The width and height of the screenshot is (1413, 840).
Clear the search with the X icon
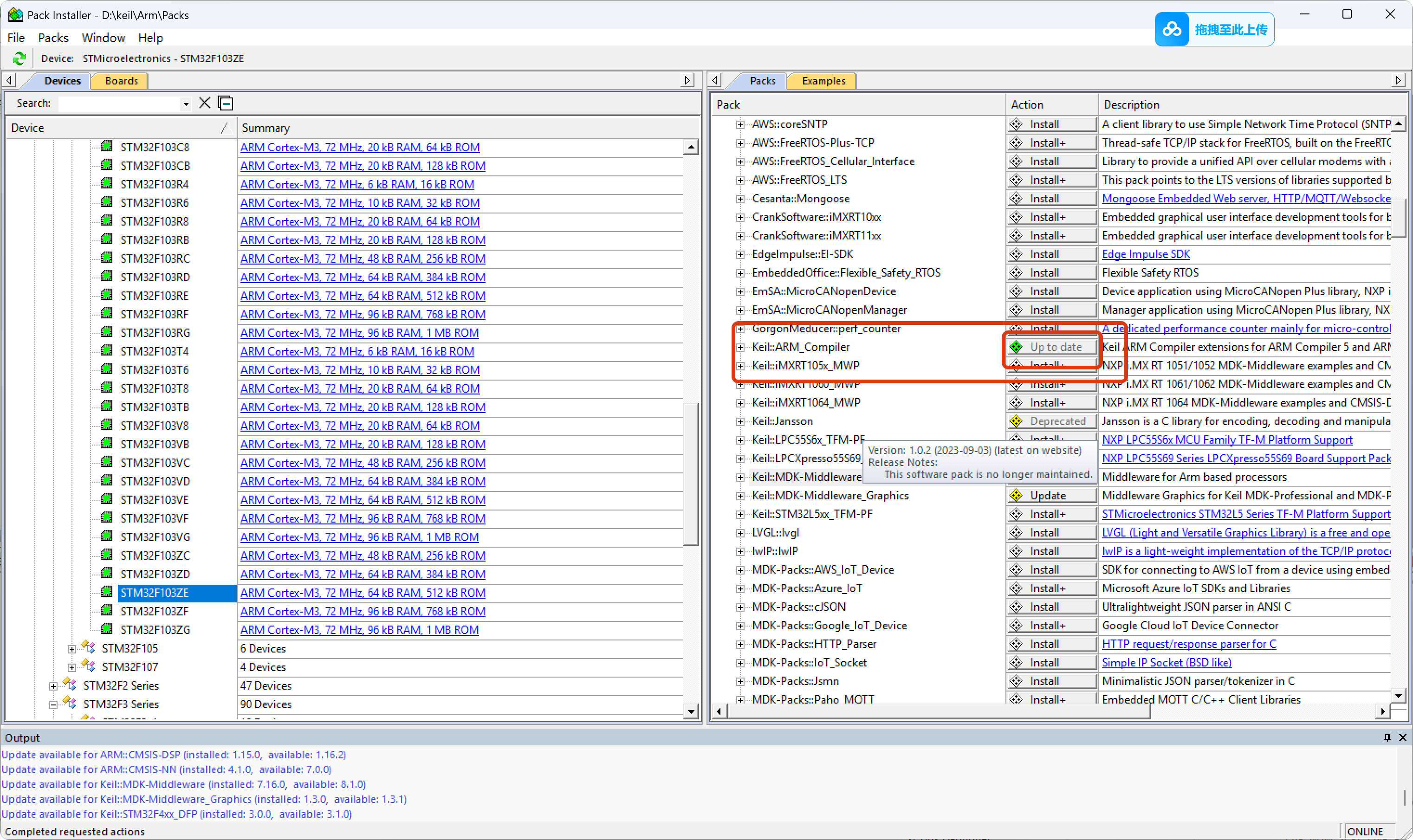coord(204,103)
